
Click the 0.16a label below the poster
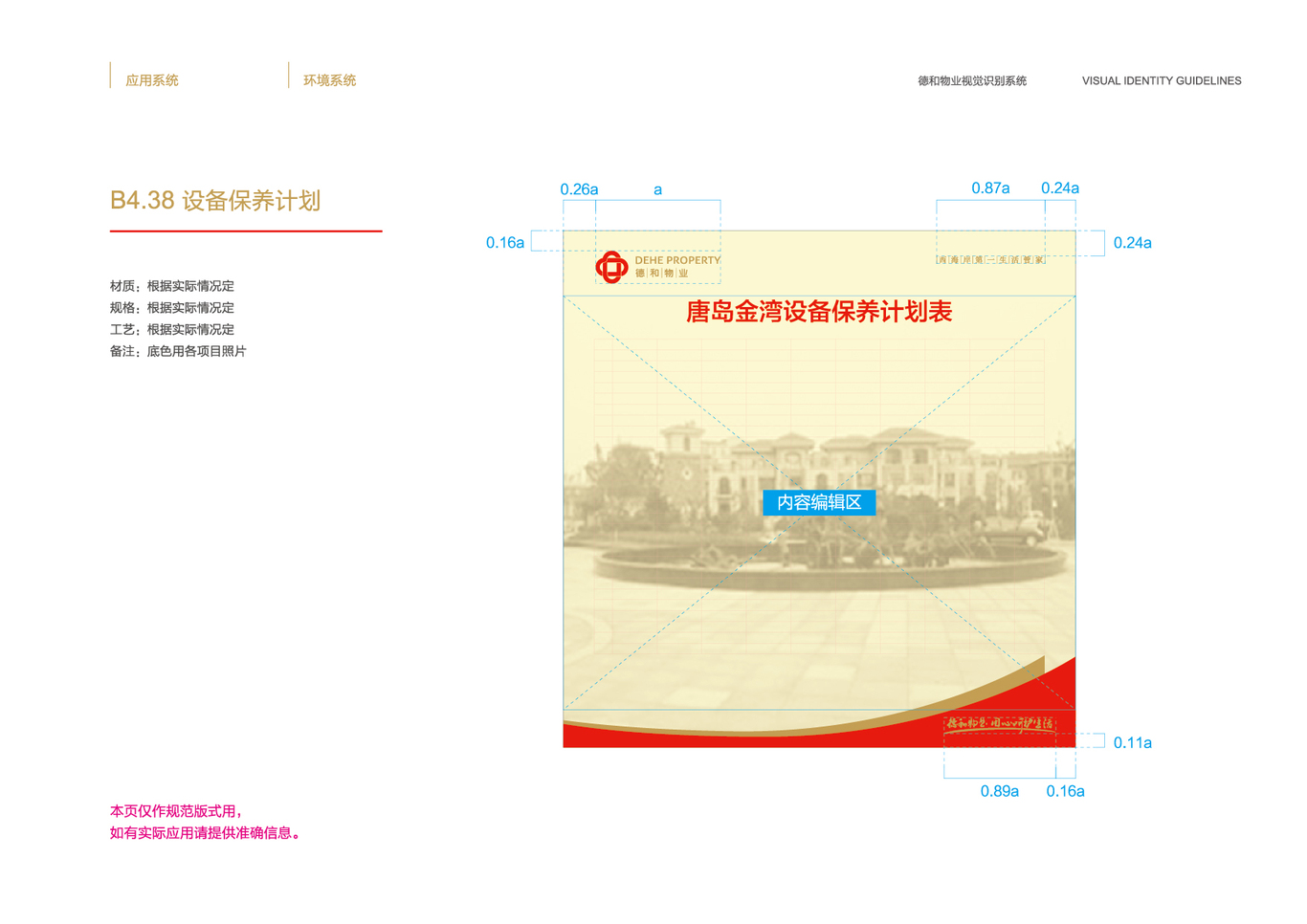pos(1065,791)
